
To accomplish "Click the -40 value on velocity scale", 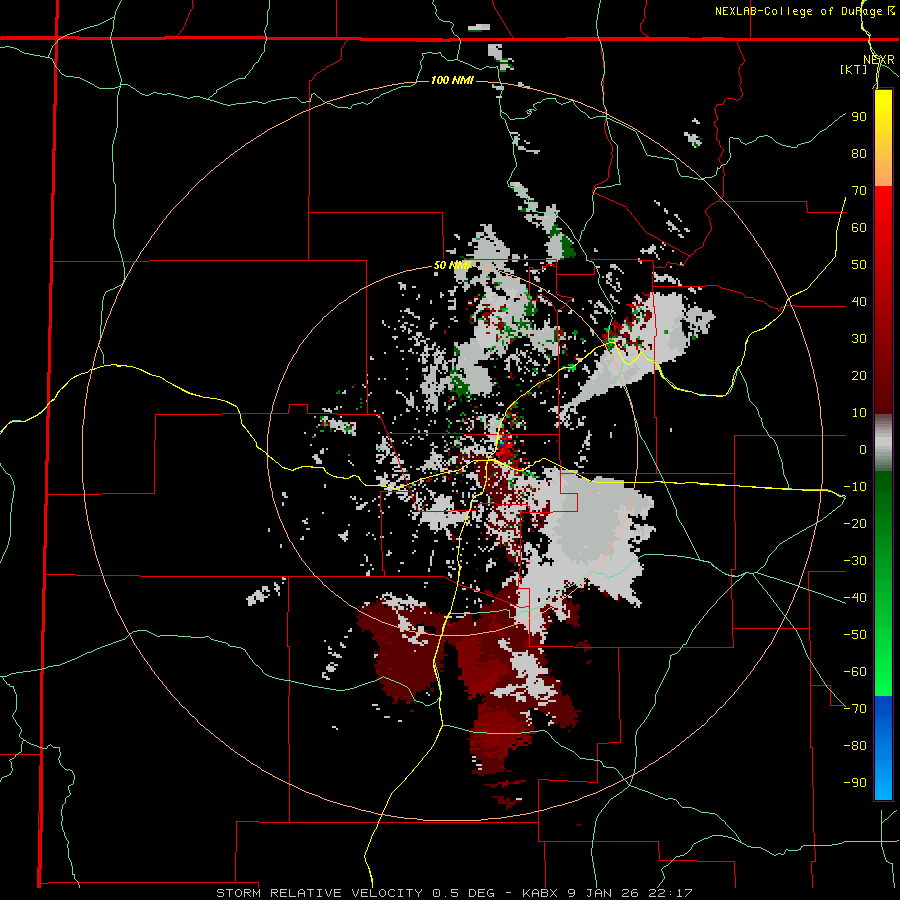I will [855, 598].
